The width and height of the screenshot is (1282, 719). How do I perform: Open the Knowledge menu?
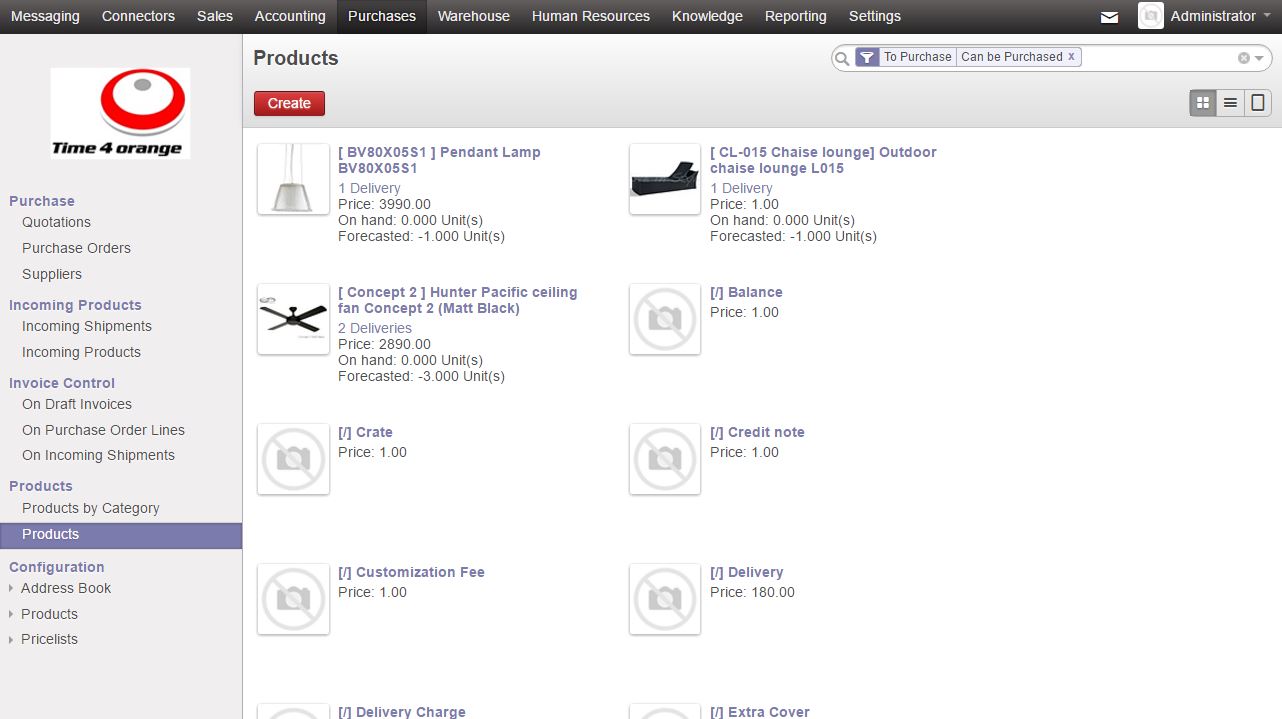pyautogui.click(x=707, y=16)
